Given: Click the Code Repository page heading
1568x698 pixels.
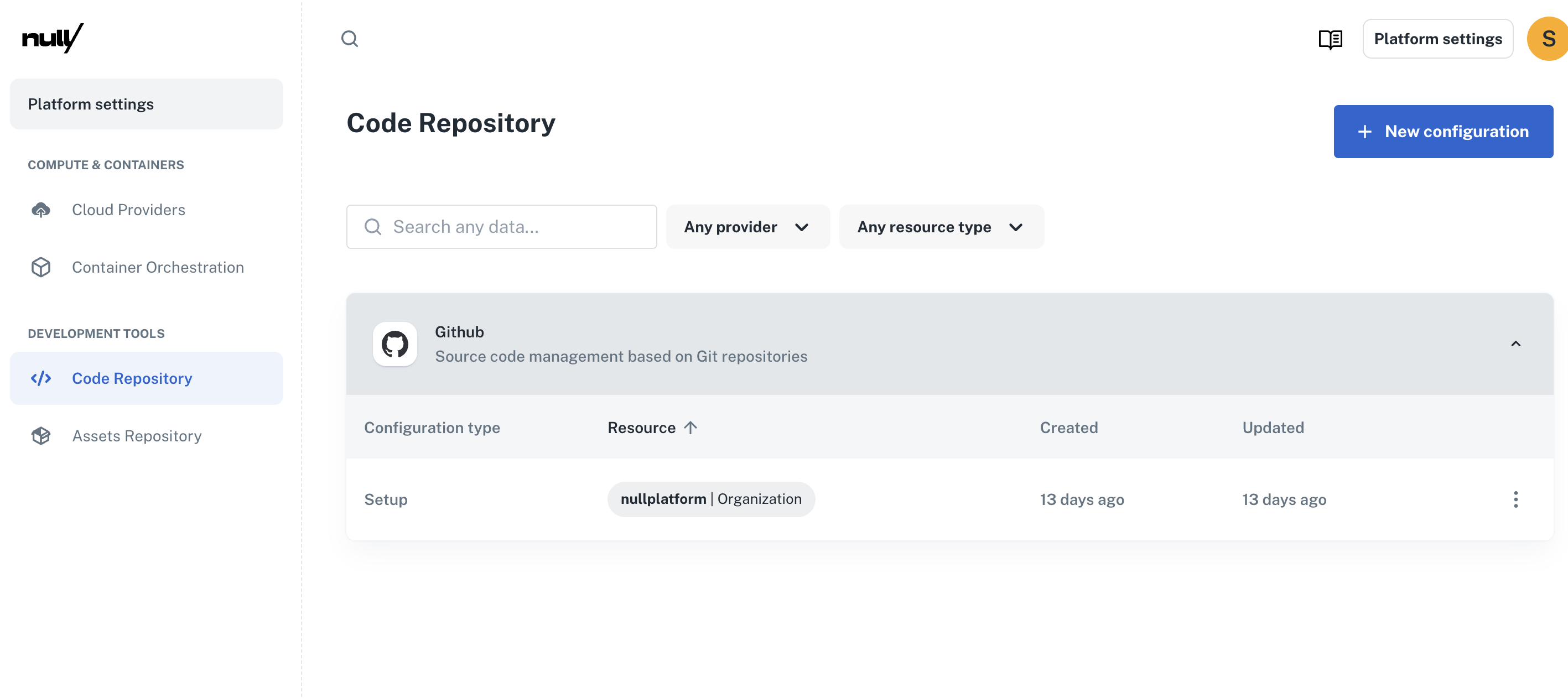Looking at the screenshot, I should point(451,123).
